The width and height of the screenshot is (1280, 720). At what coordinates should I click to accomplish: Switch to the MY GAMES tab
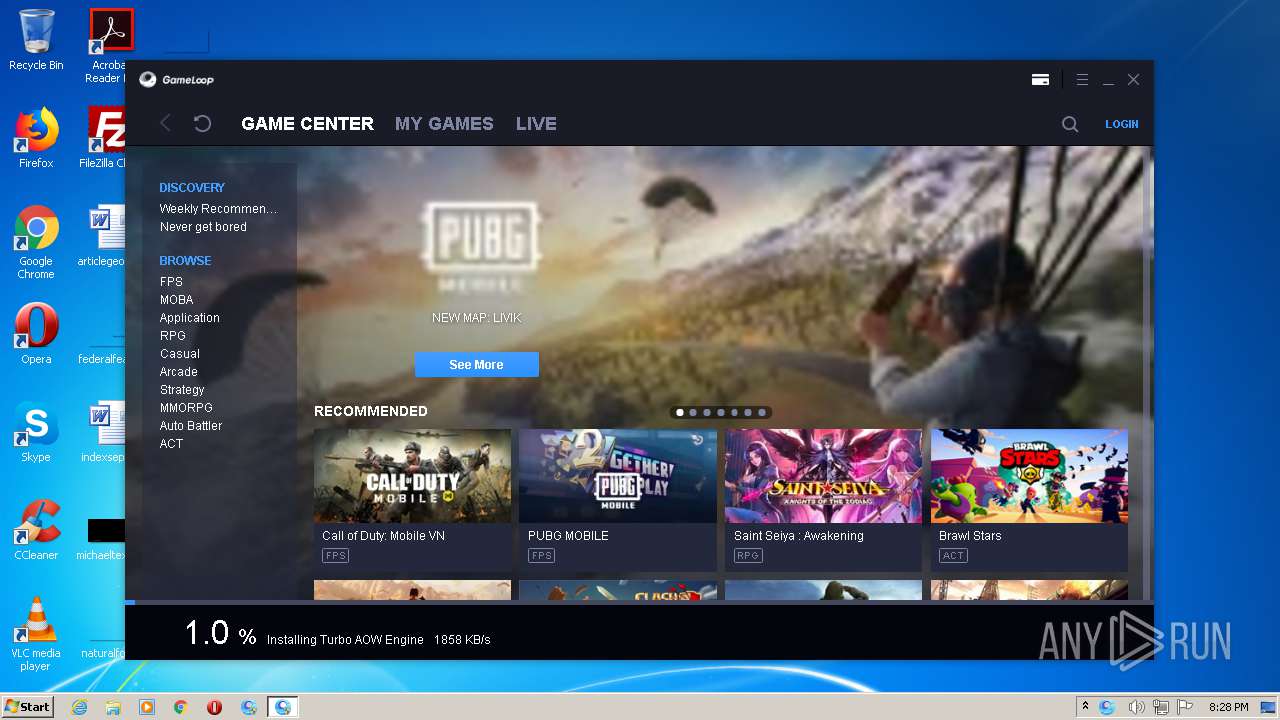pos(444,124)
